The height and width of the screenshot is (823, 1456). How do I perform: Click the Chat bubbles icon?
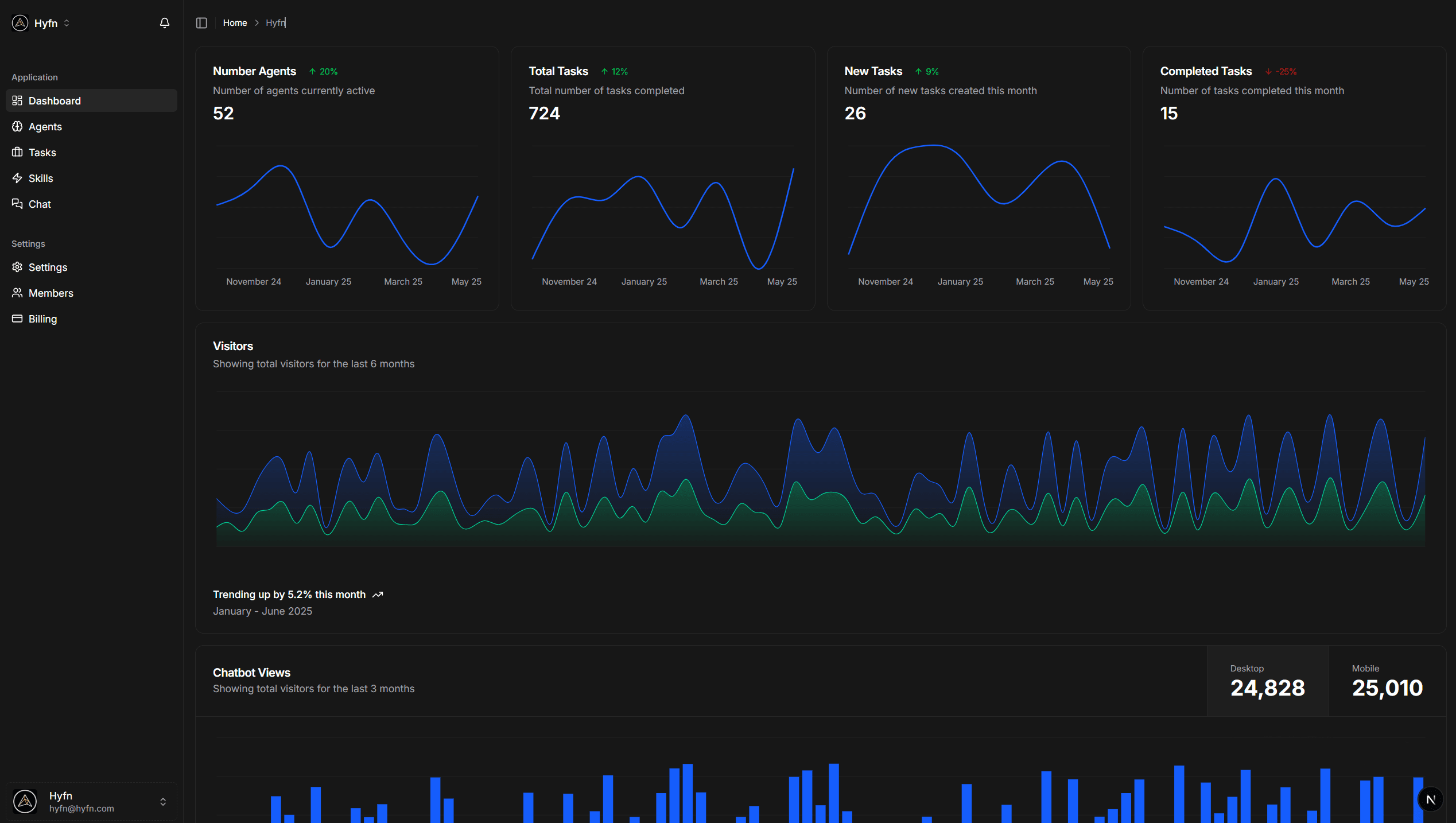click(x=17, y=204)
